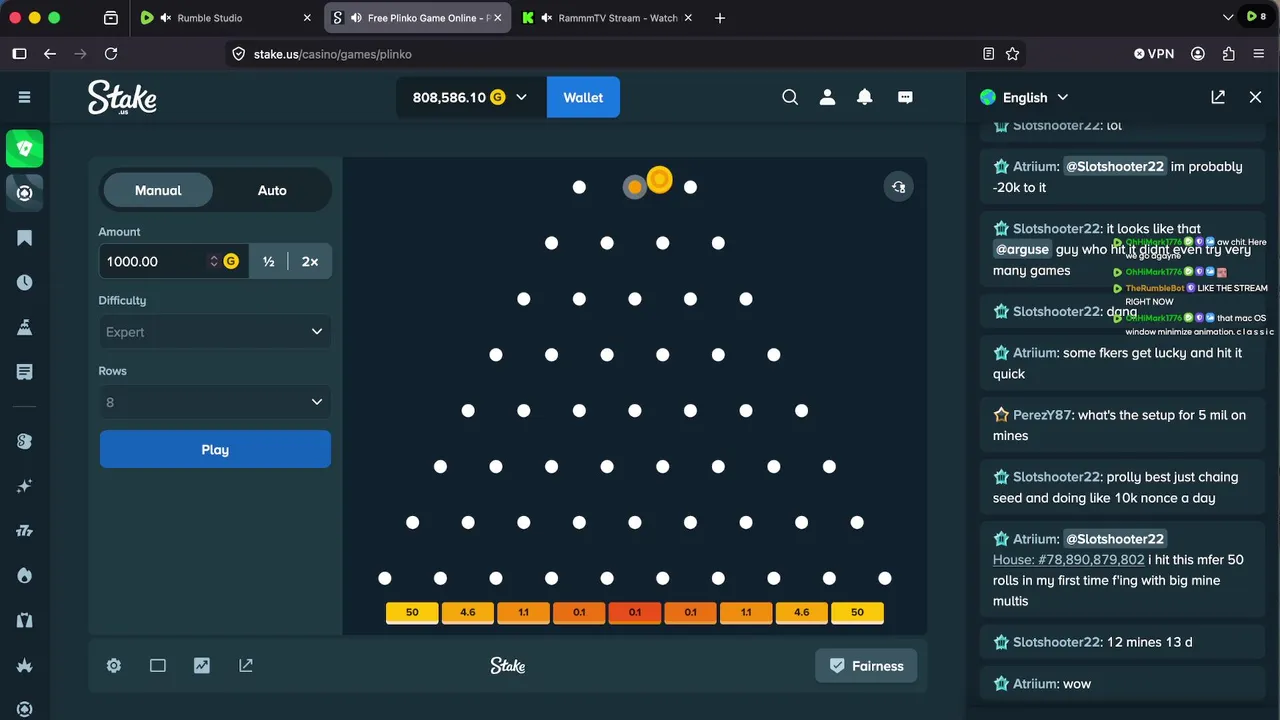Toggle the chat bubble icon
1280x720 pixels.
[905, 97]
